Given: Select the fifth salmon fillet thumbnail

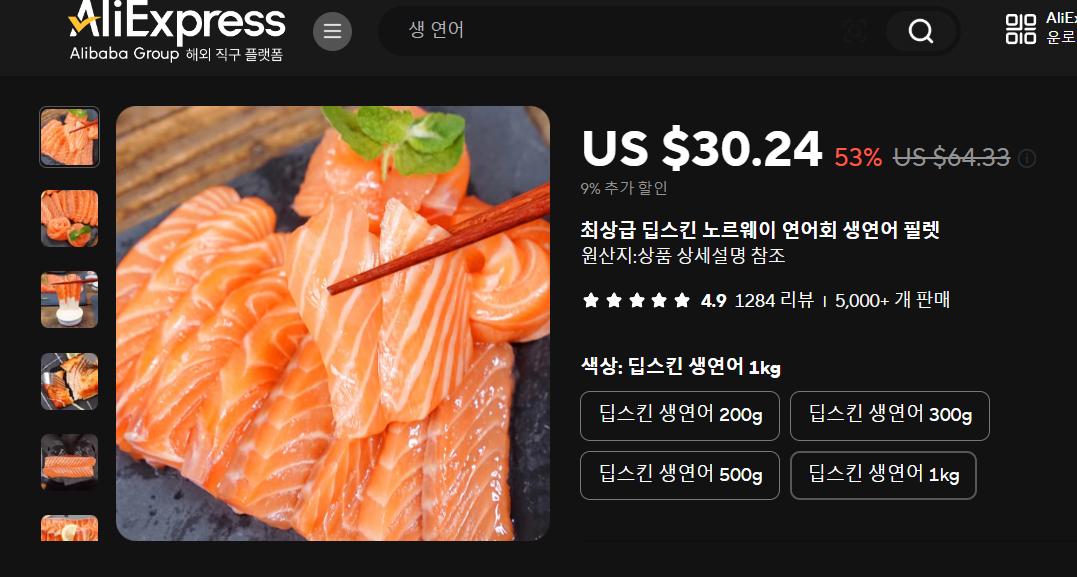Looking at the screenshot, I should pos(69,462).
